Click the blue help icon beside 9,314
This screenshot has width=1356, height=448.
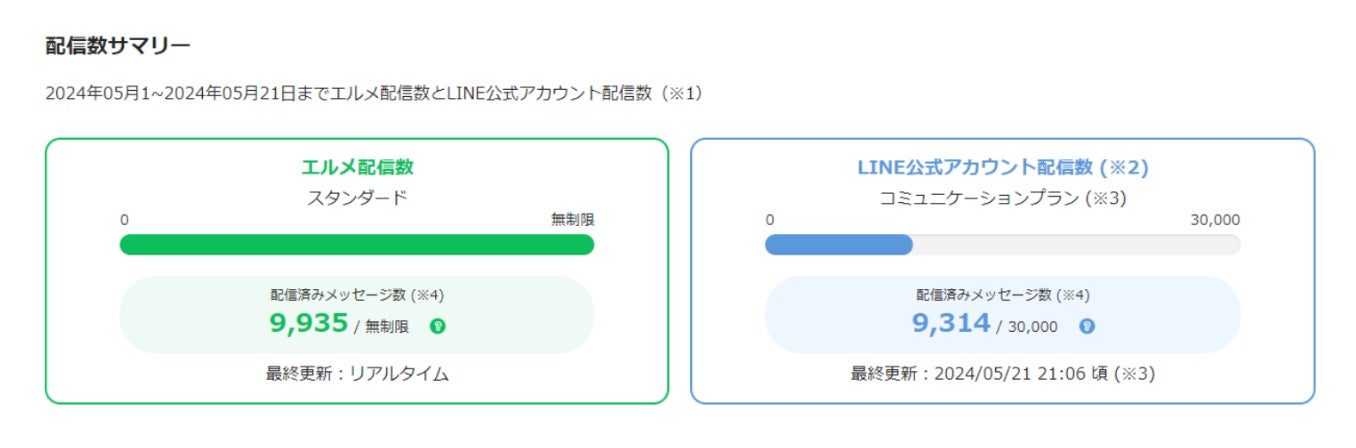tap(1087, 326)
